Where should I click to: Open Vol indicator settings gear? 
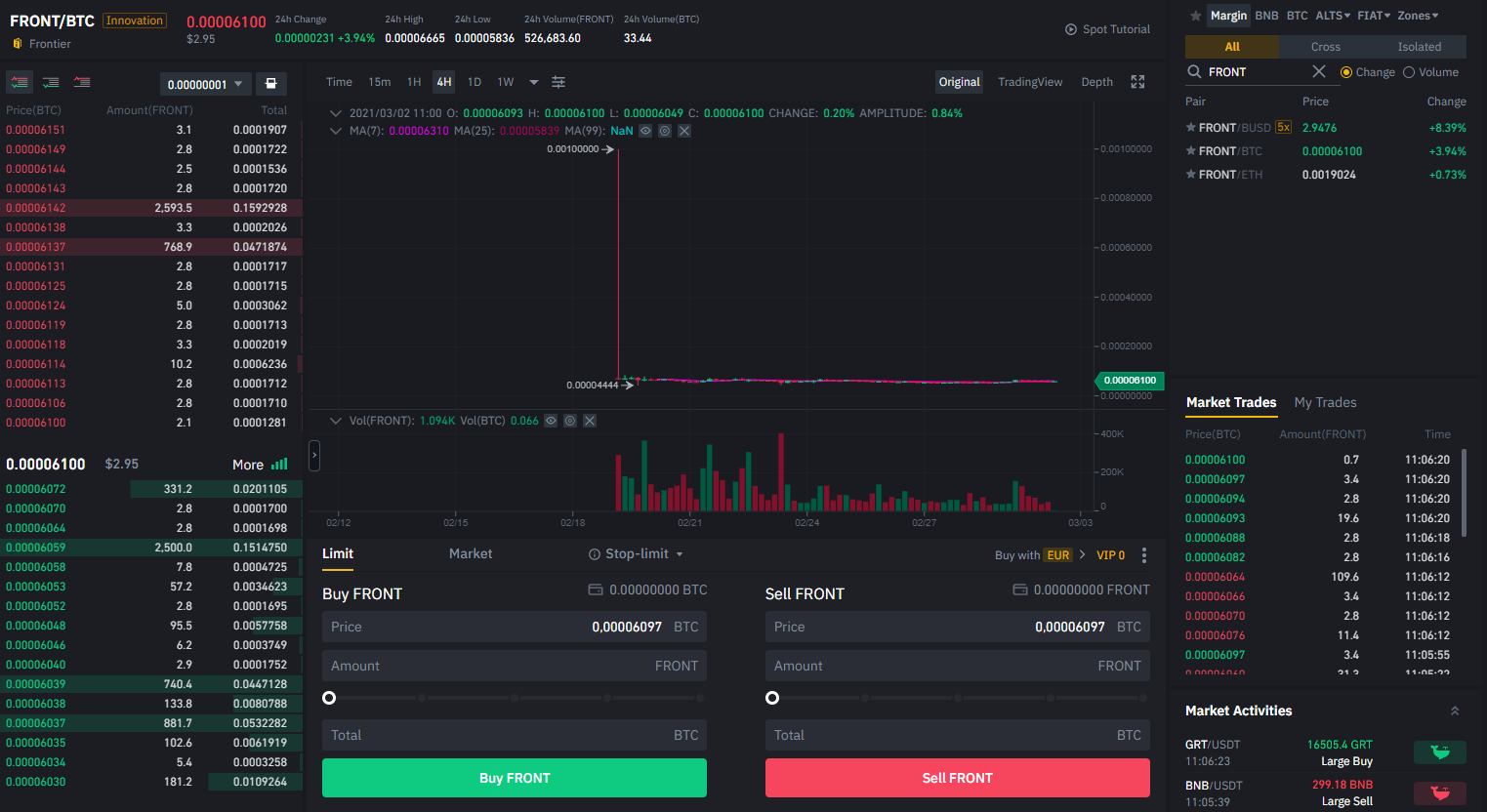coord(570,421)
